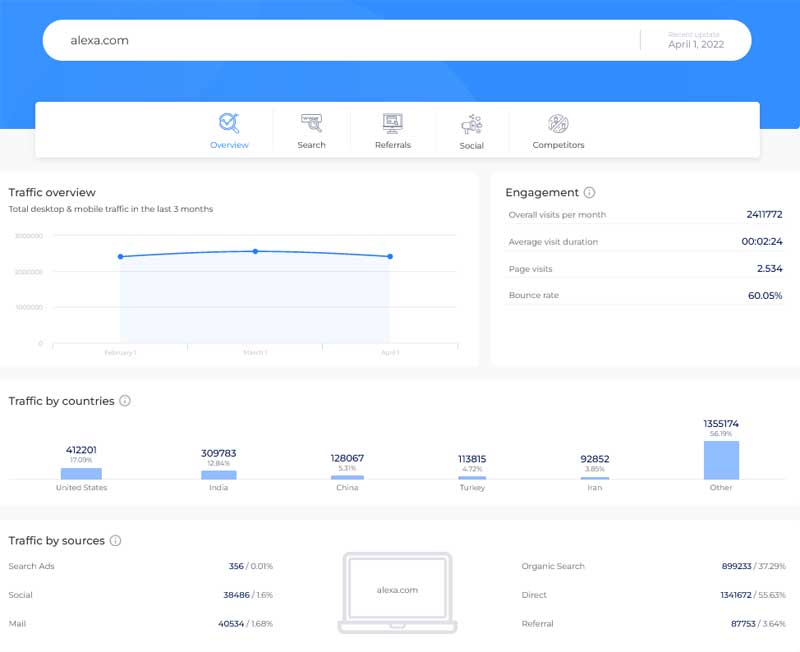Click the Referral source label

[537, 623]
